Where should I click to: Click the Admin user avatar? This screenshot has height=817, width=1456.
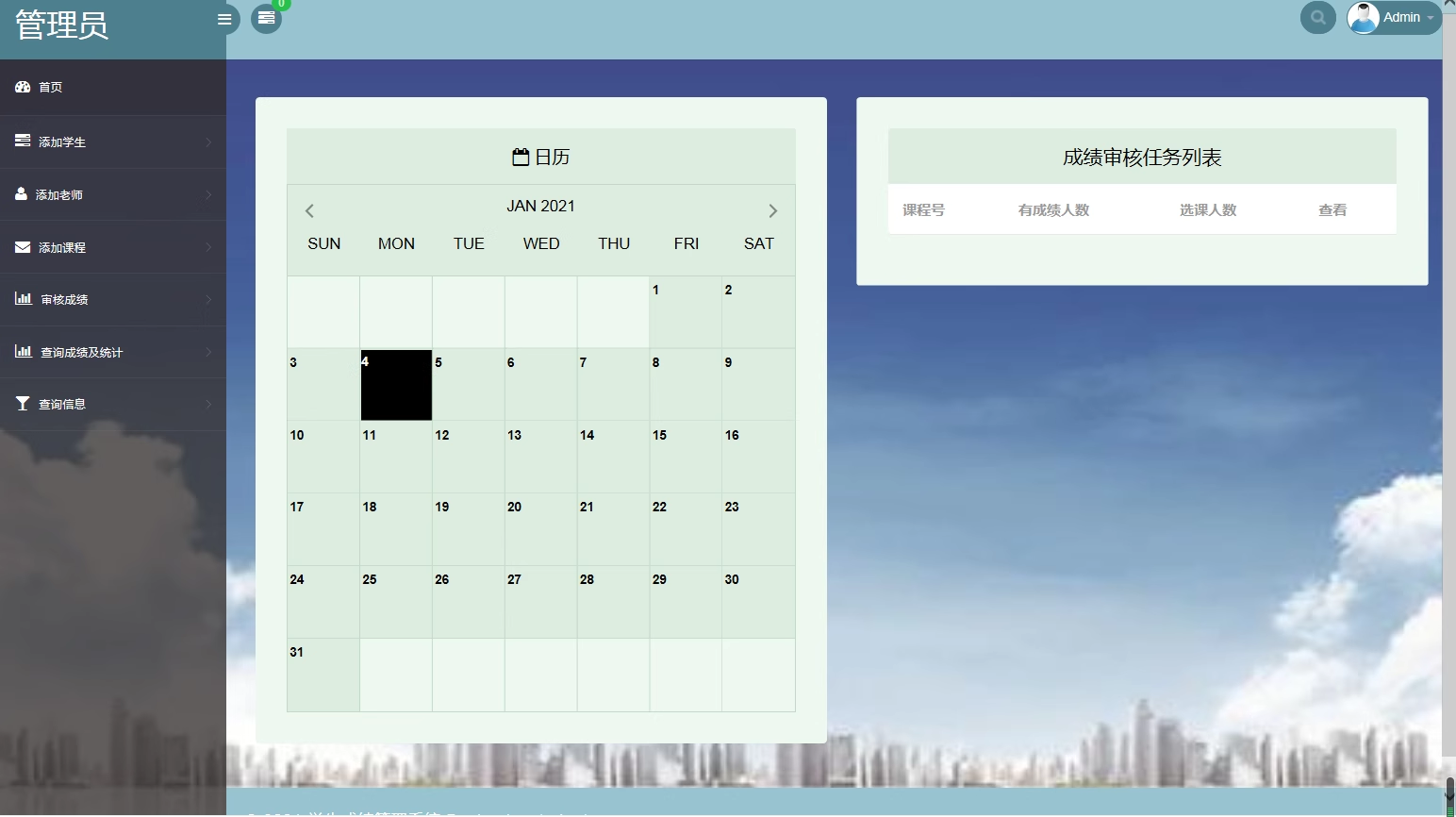click(x=1363, y=17)
